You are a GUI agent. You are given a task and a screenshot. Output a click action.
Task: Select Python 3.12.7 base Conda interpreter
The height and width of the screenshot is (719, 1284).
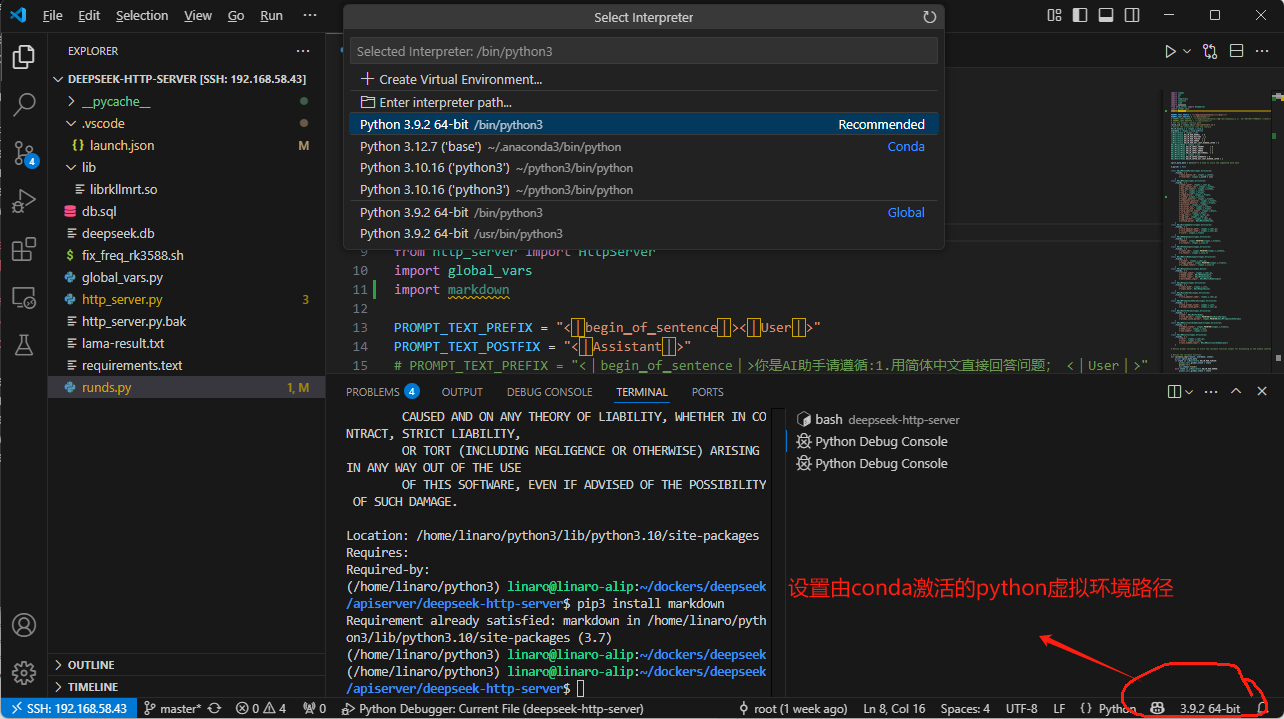[x=644, y=146]
